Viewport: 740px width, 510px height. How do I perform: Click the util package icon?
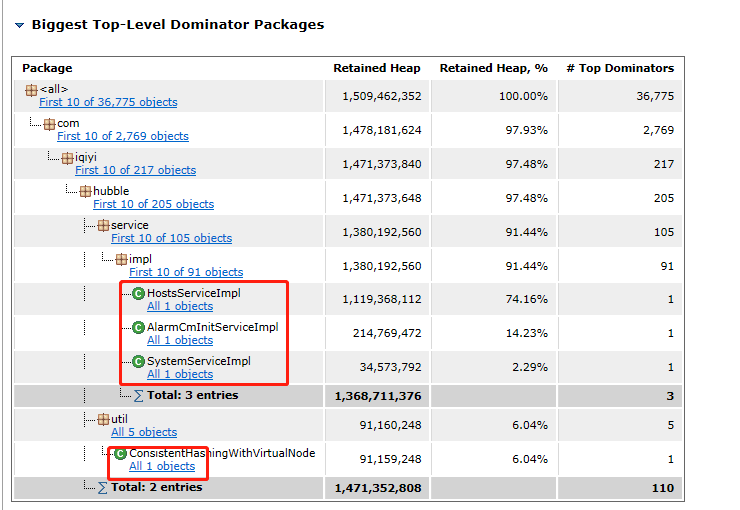point(103,419)
